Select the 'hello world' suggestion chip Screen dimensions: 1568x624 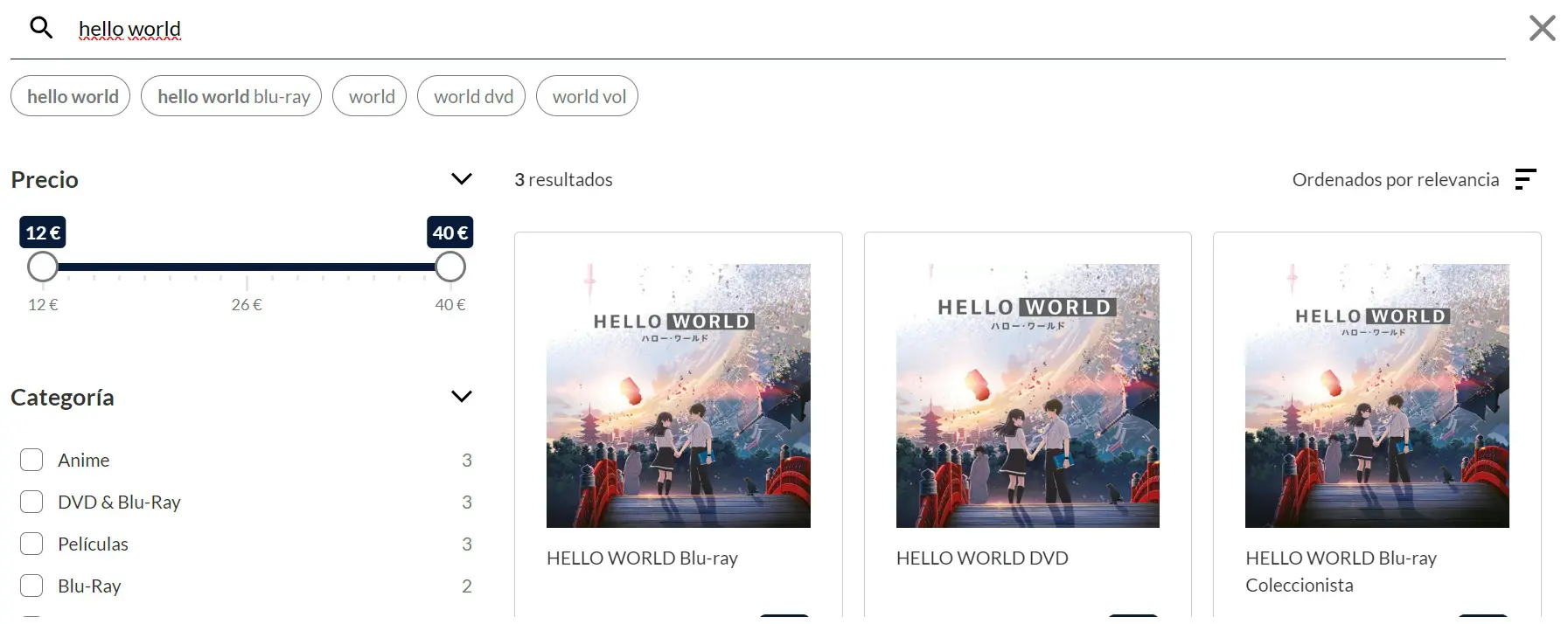point(71,96)
